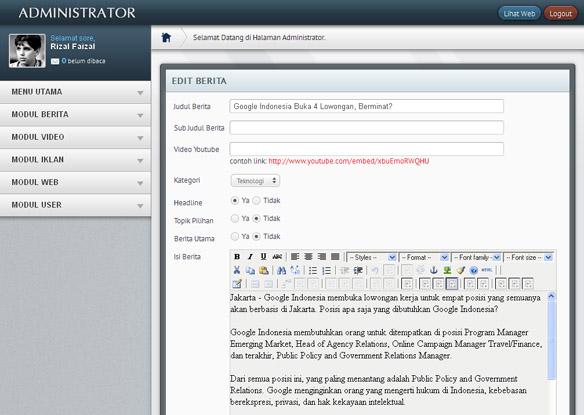Click the Lihat Web button

pyautogui.click(x=519, y=14)
